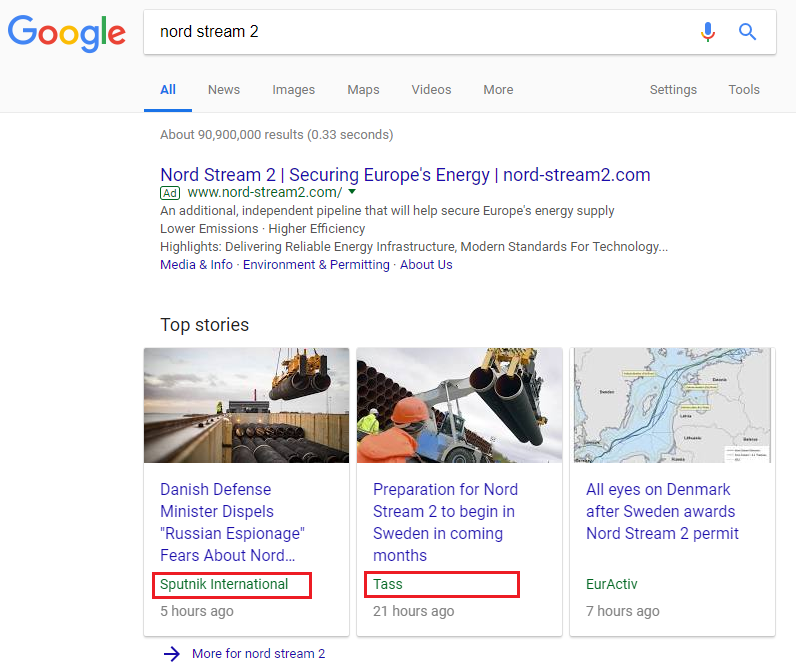Open All eyes on Denmark headline
This screenshot has height=670, width=796.
click(662, 512)
